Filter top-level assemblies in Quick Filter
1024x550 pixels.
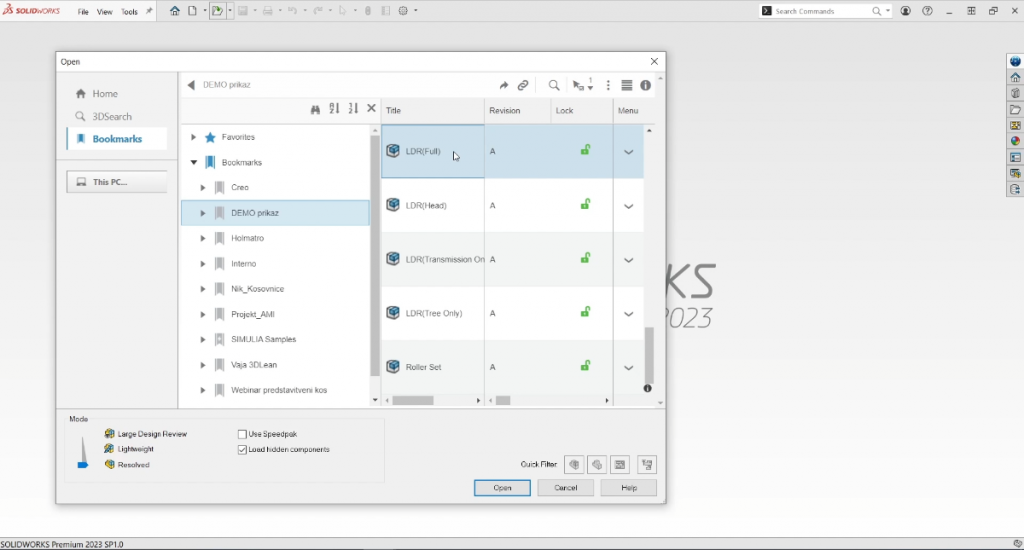[647, 464]
